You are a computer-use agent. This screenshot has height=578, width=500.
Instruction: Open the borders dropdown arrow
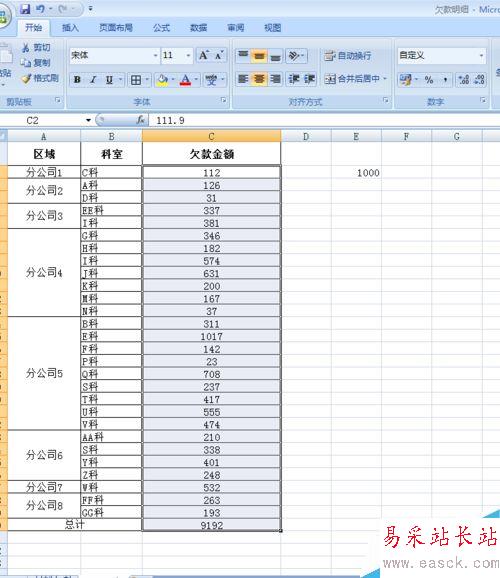click(x=147, y=79)
